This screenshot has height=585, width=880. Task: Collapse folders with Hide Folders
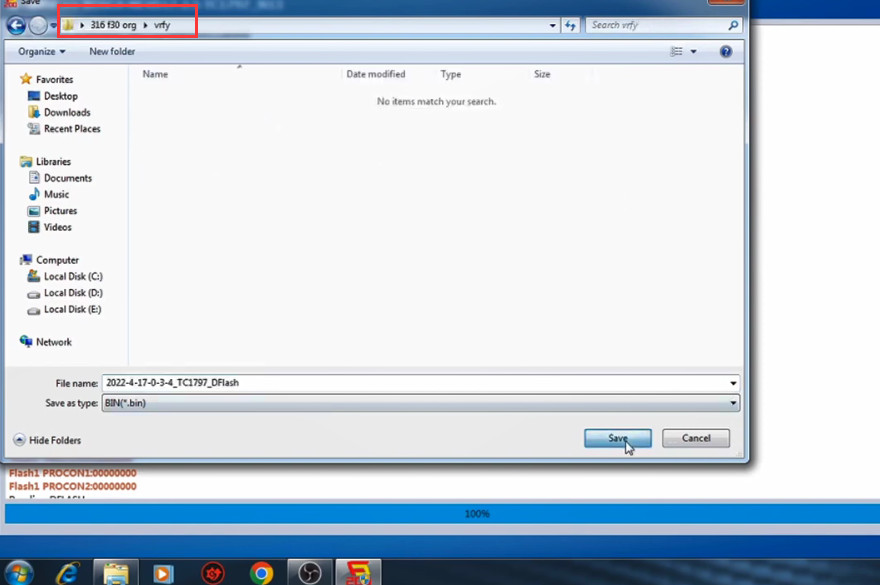point(47,440)
